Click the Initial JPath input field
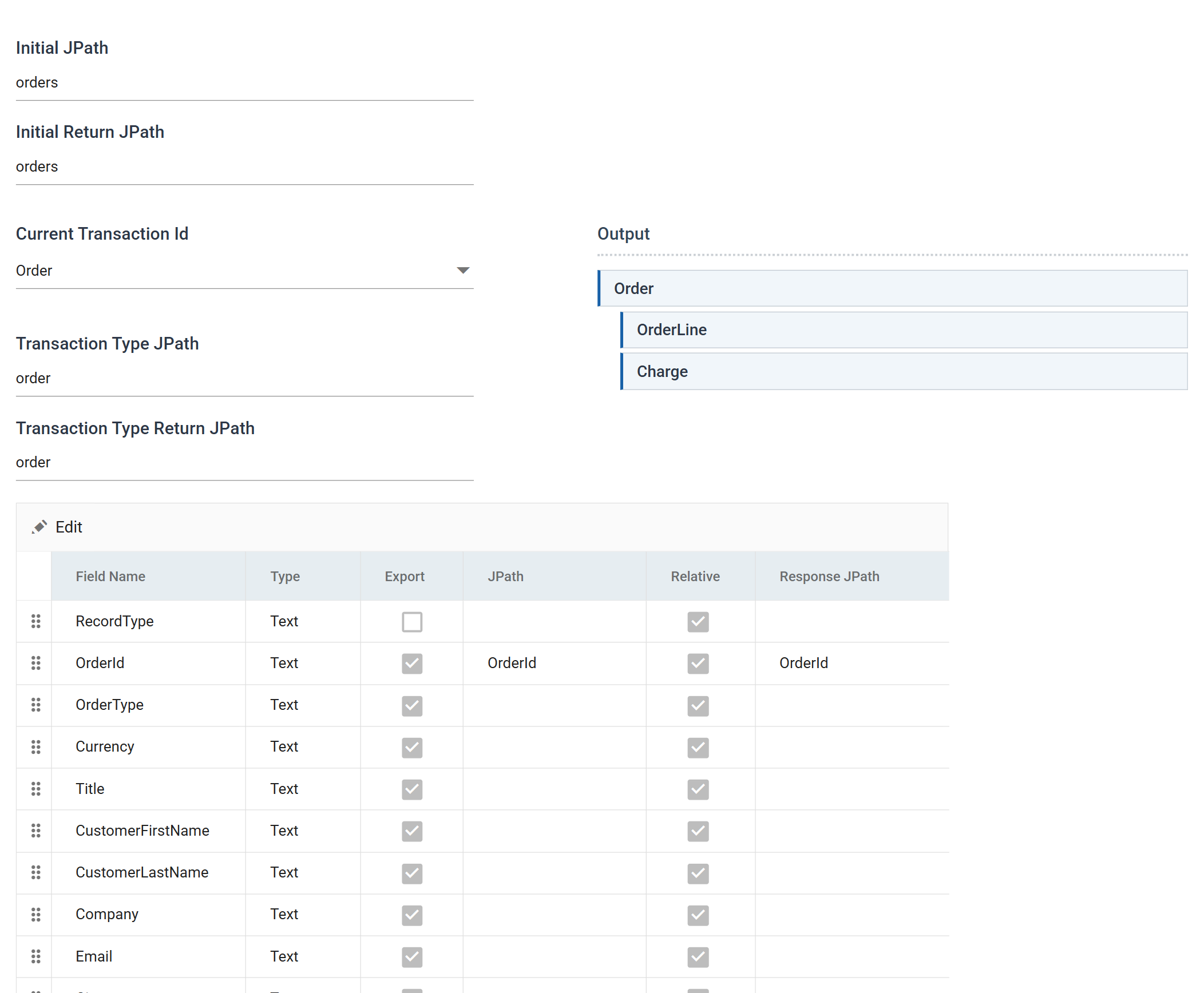Viewport: 1204px width, 993px height. pos(244,83)
